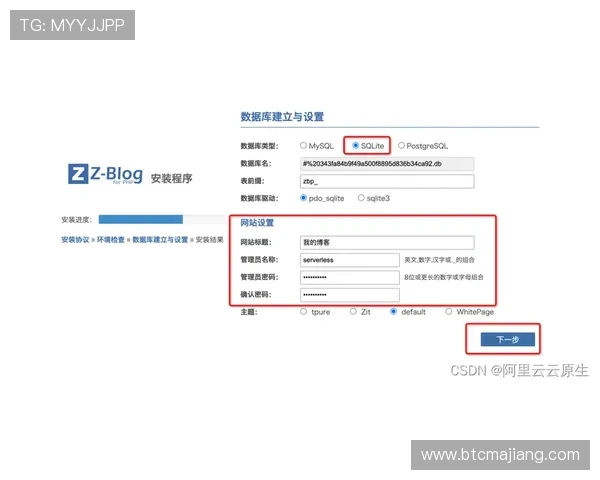Click the 安装程序 installer title text
The image size is (600, 480).
(171, 178)
